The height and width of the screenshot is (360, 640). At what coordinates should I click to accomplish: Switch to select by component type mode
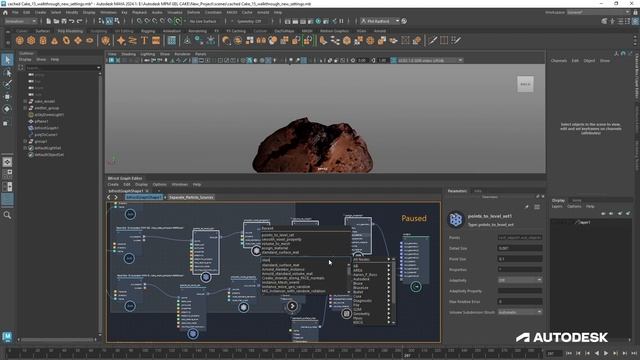point(117,21)
